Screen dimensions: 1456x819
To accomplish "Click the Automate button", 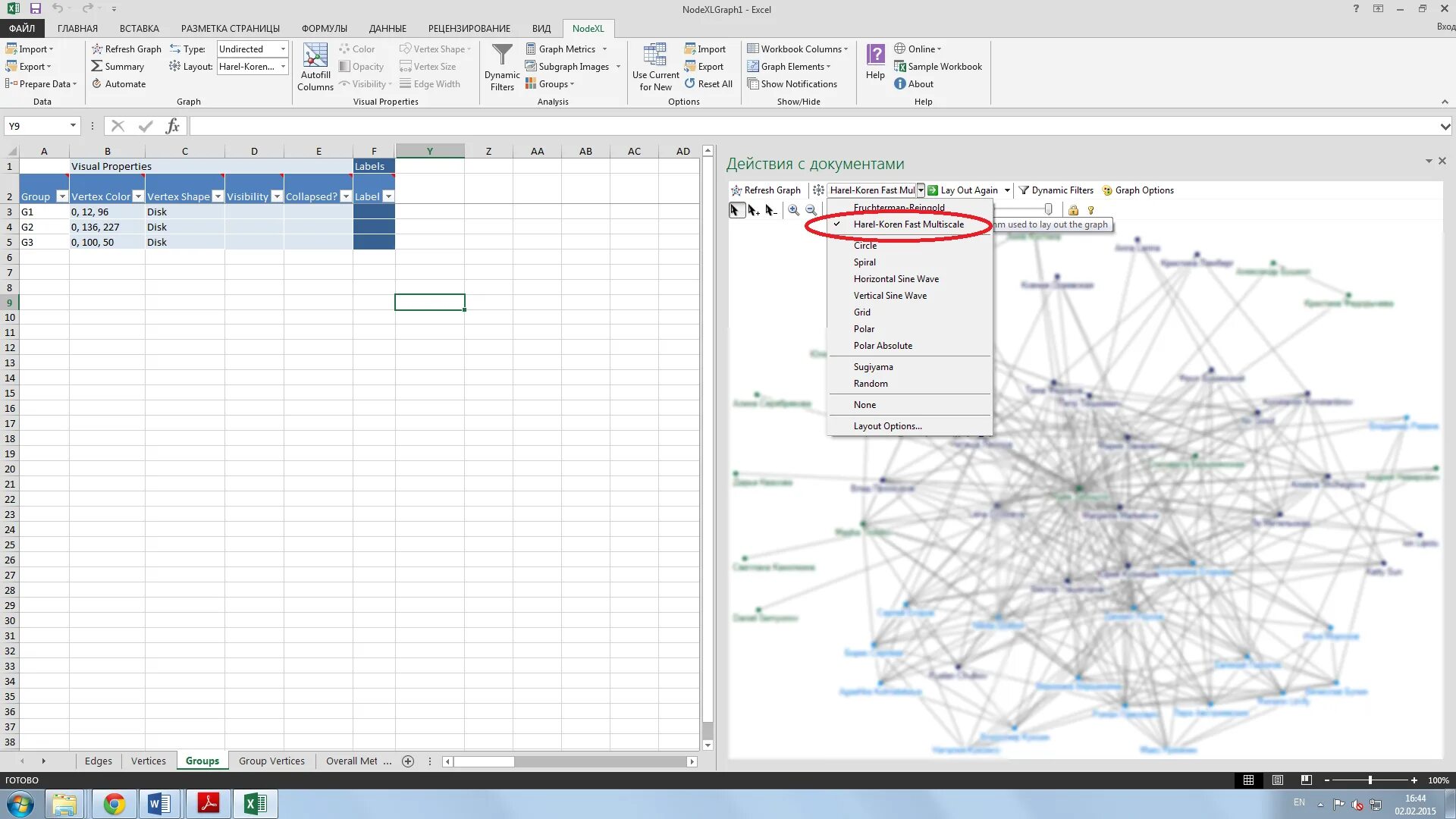I will [118, 83].
